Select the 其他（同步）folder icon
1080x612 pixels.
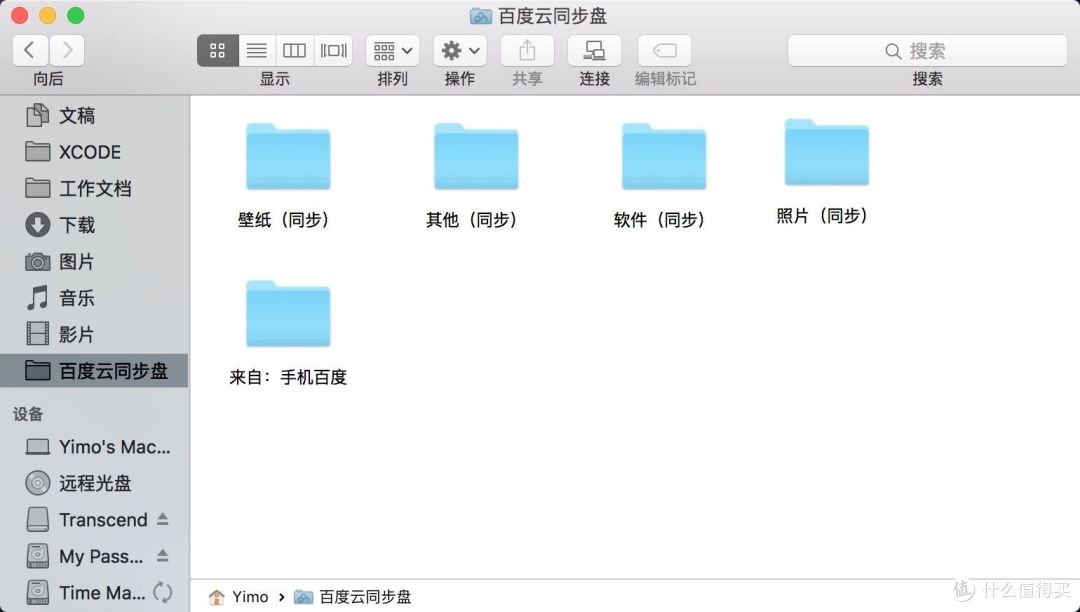[476, 156]
